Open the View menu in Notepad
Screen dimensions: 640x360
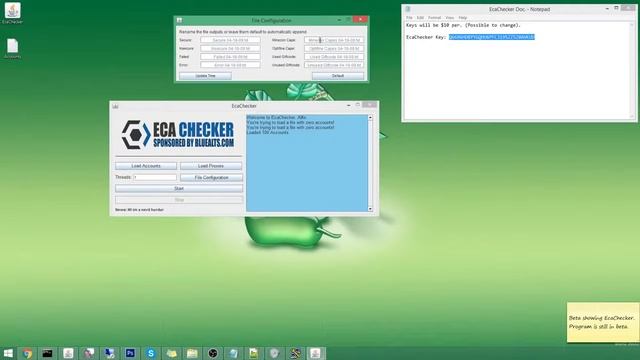449,18
